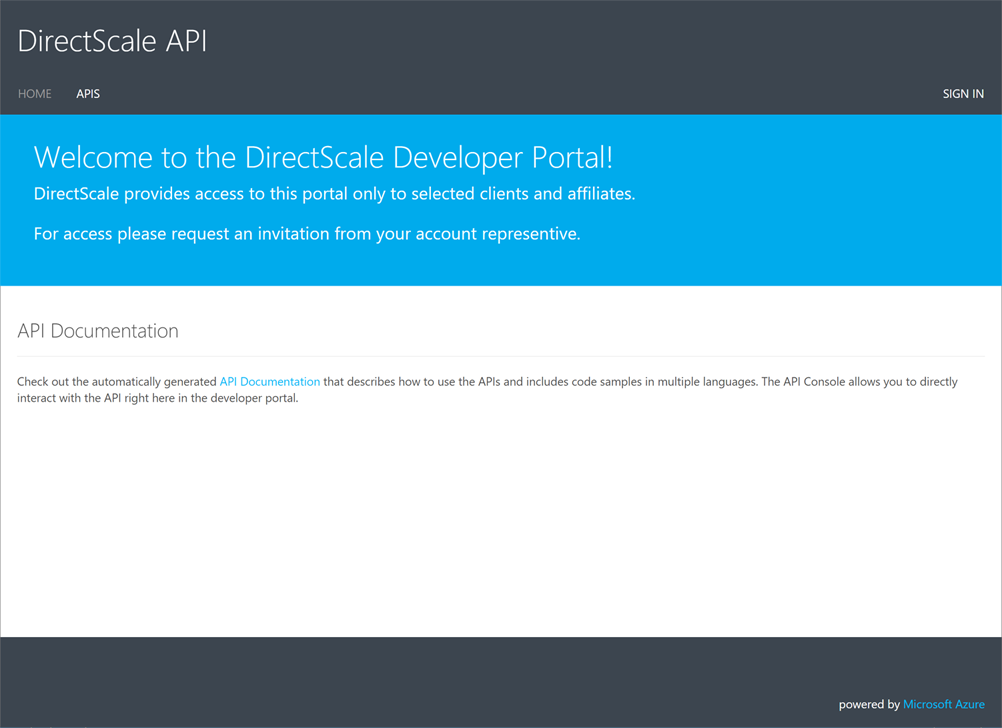Click the API Documentation section heading
Viewport: 1002px width, 728px height.
click(98, 331)
